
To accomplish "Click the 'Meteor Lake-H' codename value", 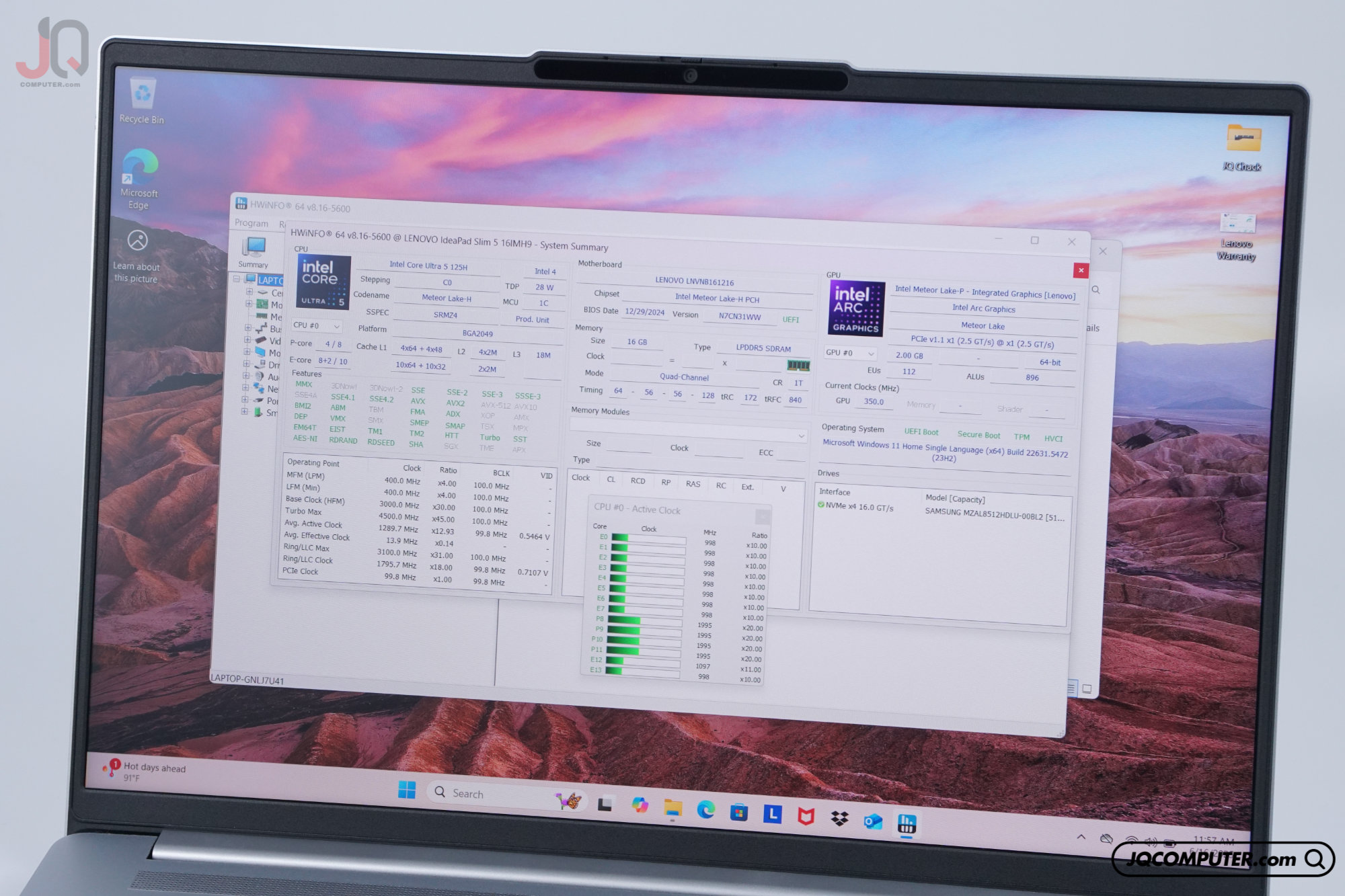I will 447,298.
